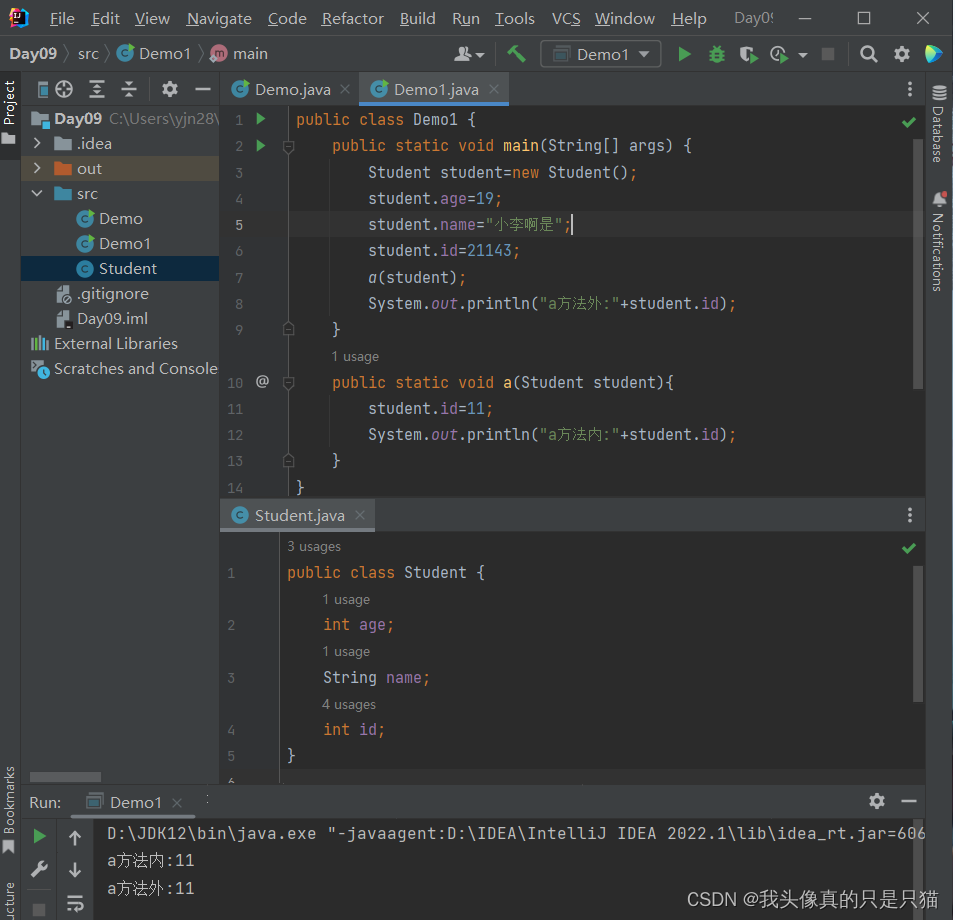Click run gutter arrow on line 1
This screenshot has width=955, height=920.
tap(261, 119)
